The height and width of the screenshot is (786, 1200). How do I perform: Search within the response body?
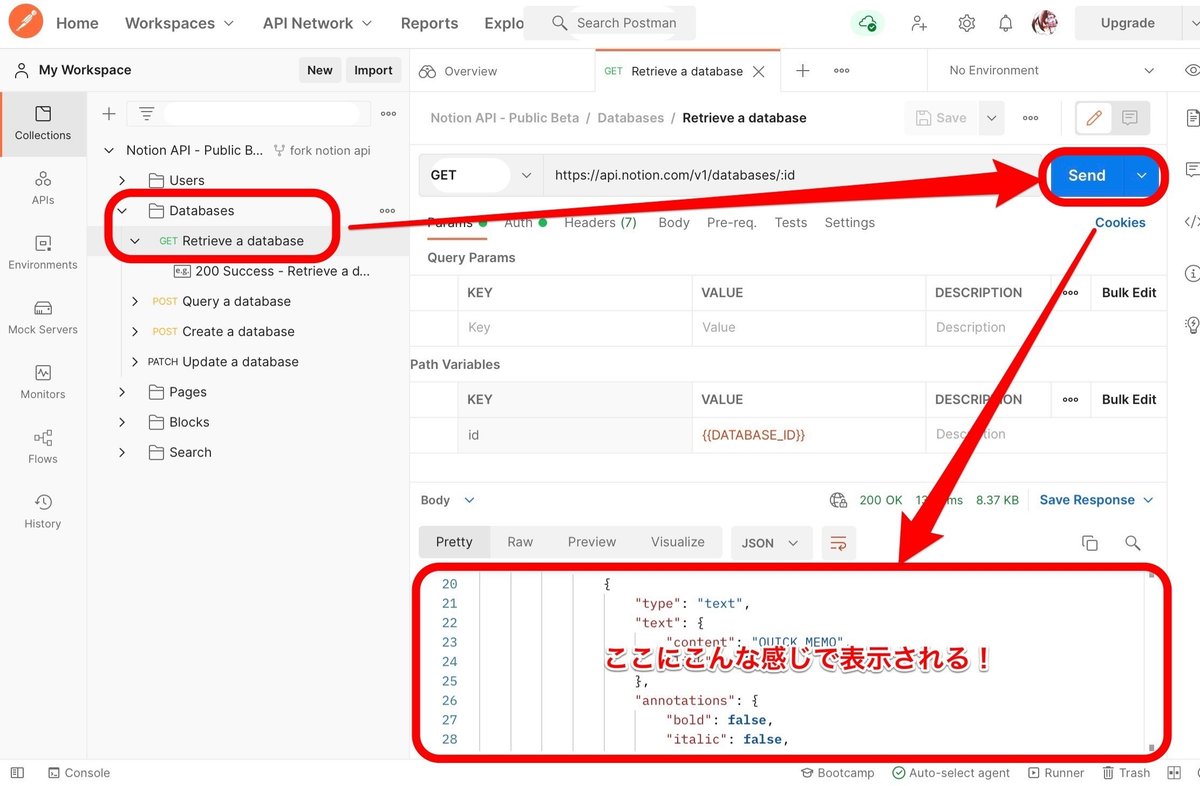click(x=1133, y=543)
